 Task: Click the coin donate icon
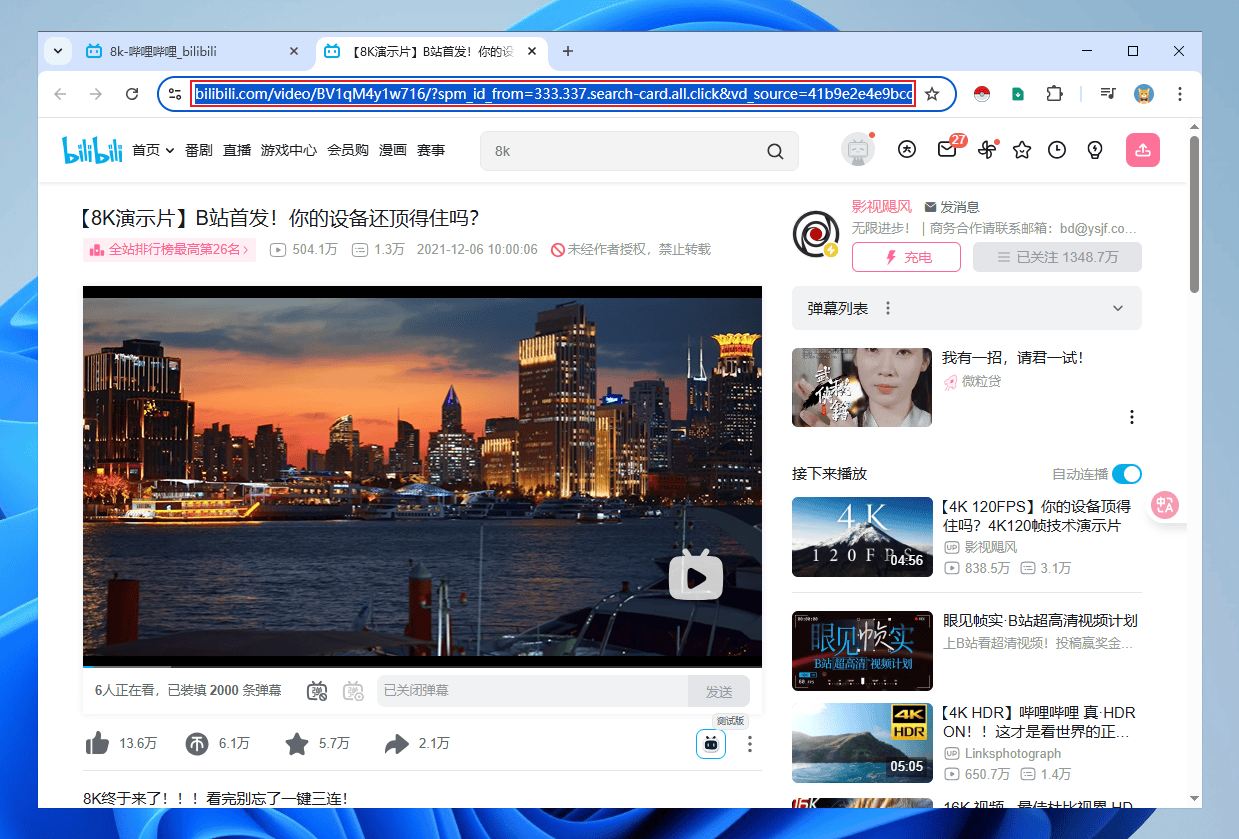pos(197,743)
